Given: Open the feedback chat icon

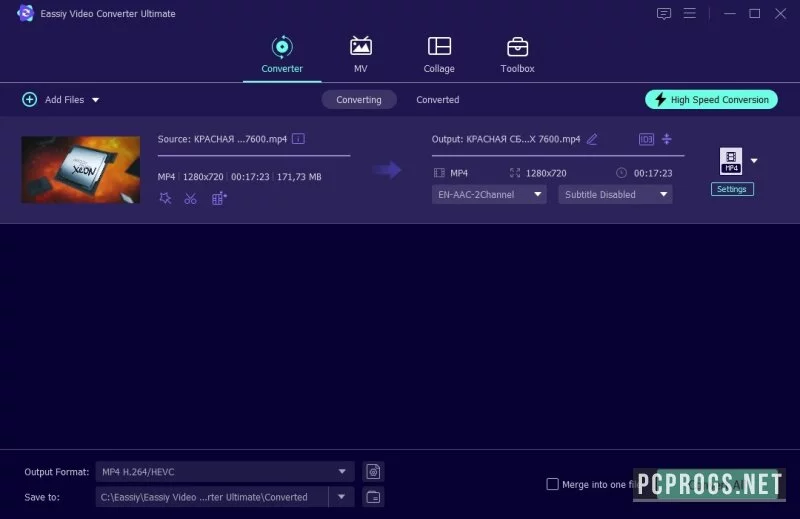Looking at the screenshot, I should pos(663,13).
